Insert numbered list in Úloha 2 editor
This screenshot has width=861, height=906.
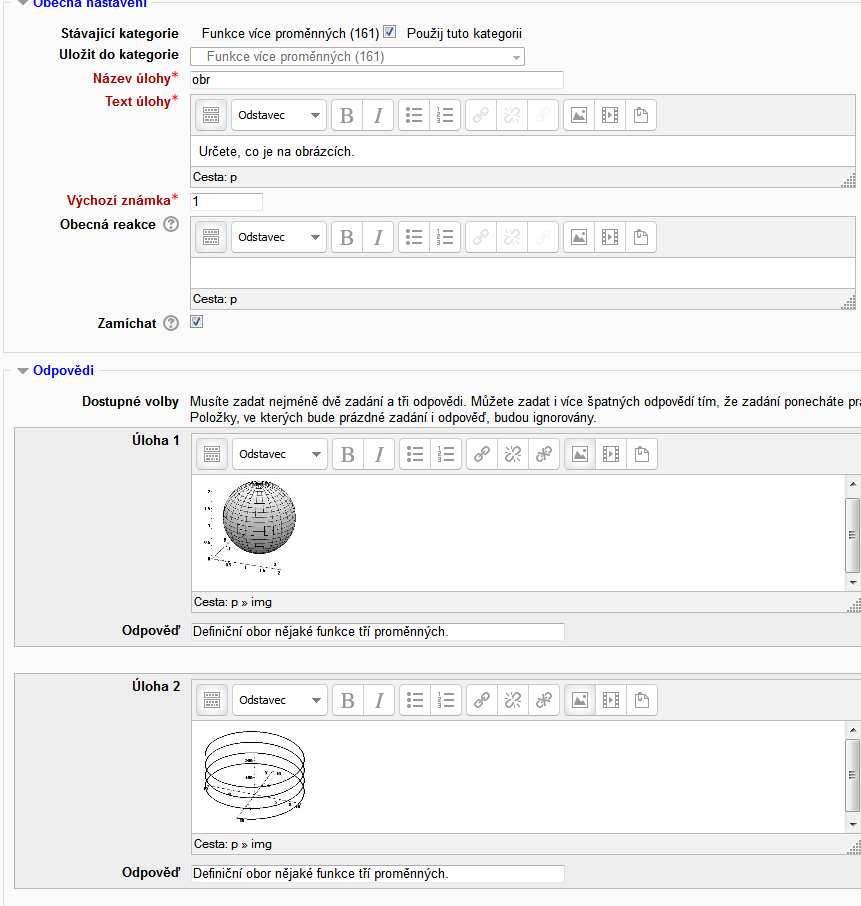pyautogui.click(x=446, y=700)
